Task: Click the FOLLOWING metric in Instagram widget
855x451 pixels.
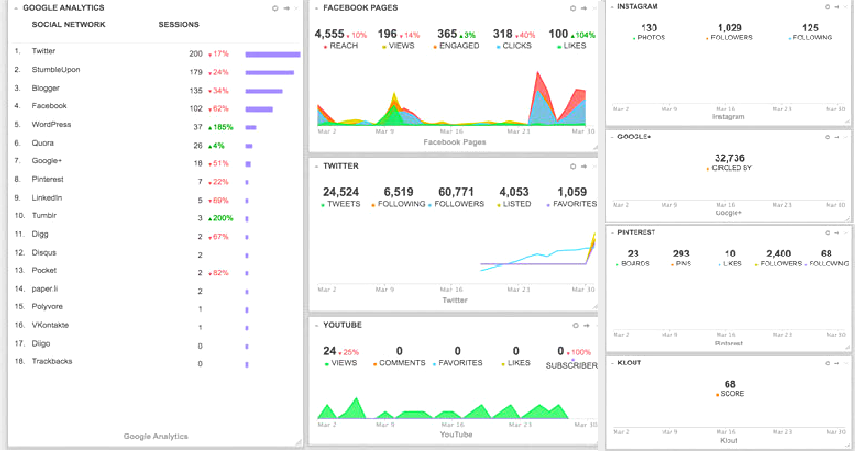Action: pyautogui.click(x=810, y=32)
